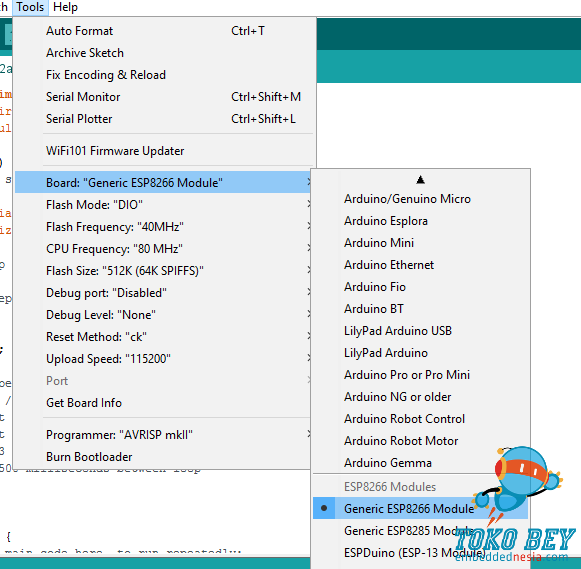Select the Generic ESP8266 Module radio option
Screen dimensions: 581x569
pos(420,509)
